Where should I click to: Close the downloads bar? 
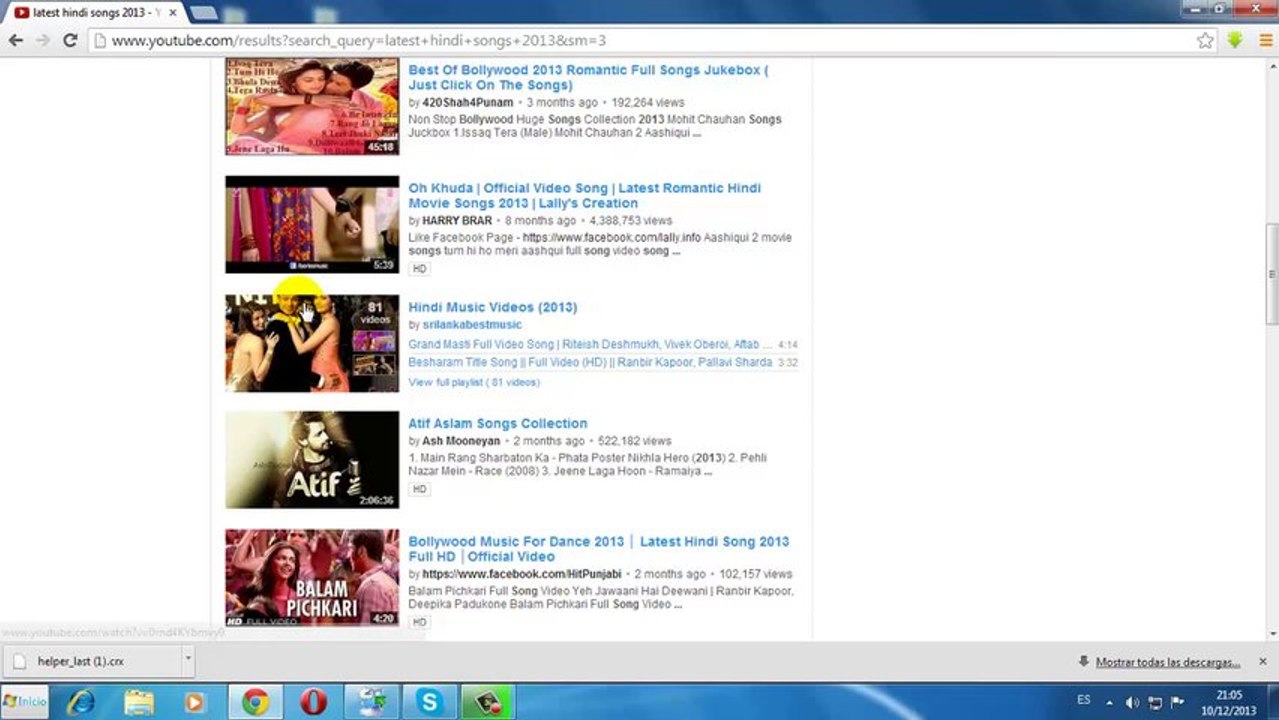1263,661
